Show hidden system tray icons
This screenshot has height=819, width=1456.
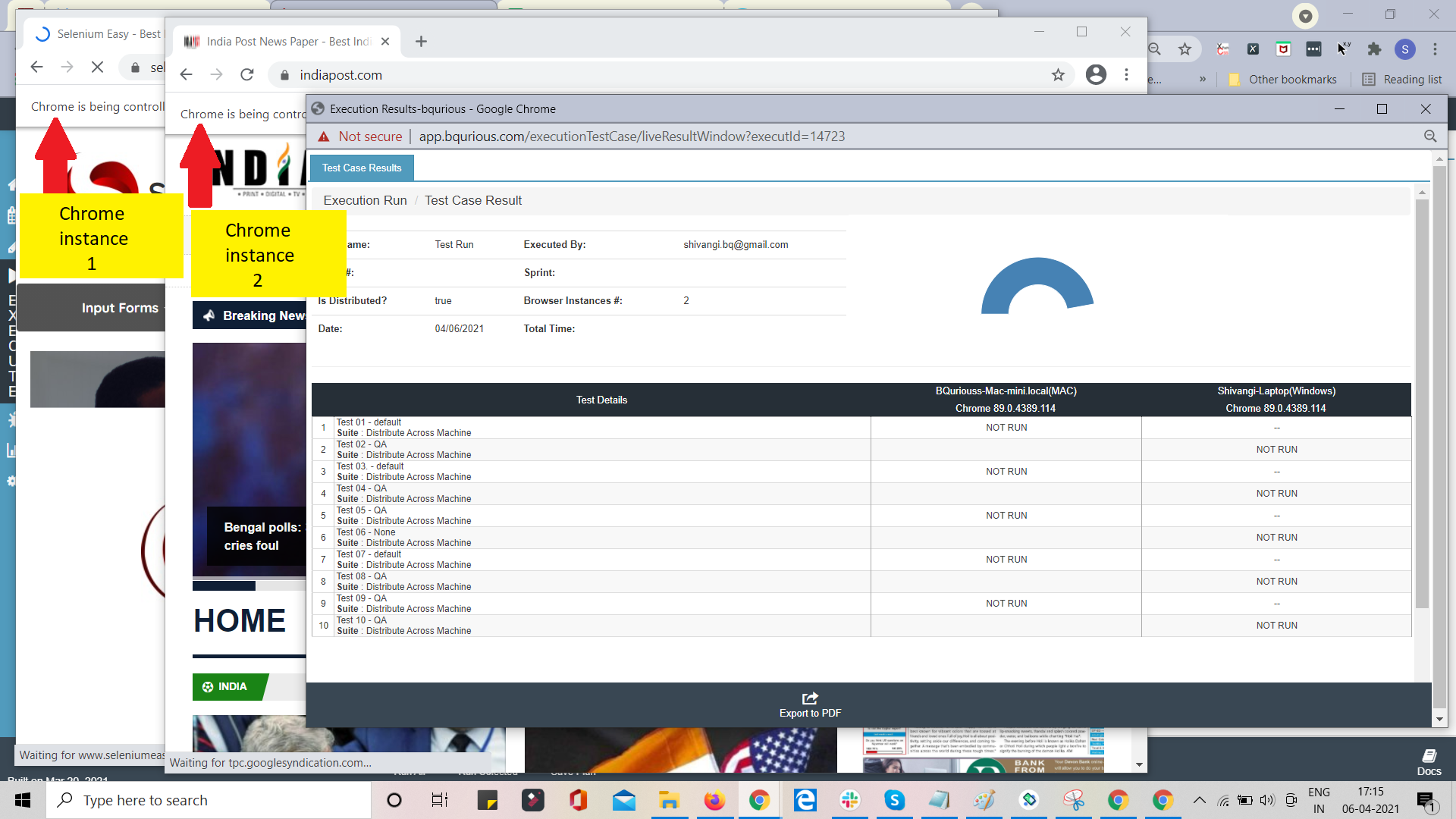click(x=1199, y=800)
